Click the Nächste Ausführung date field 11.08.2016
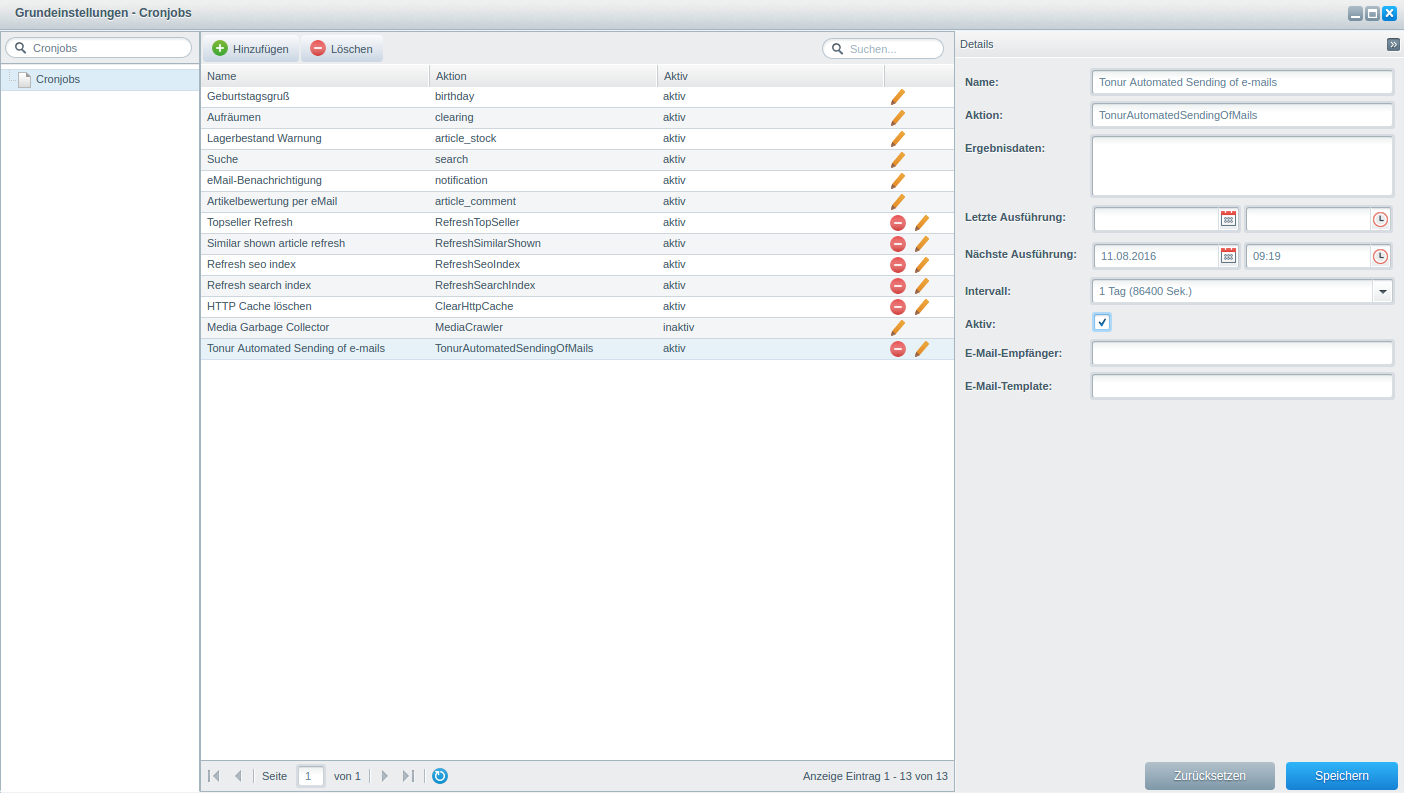The image size is (1404, 793). coord(1156,256)
